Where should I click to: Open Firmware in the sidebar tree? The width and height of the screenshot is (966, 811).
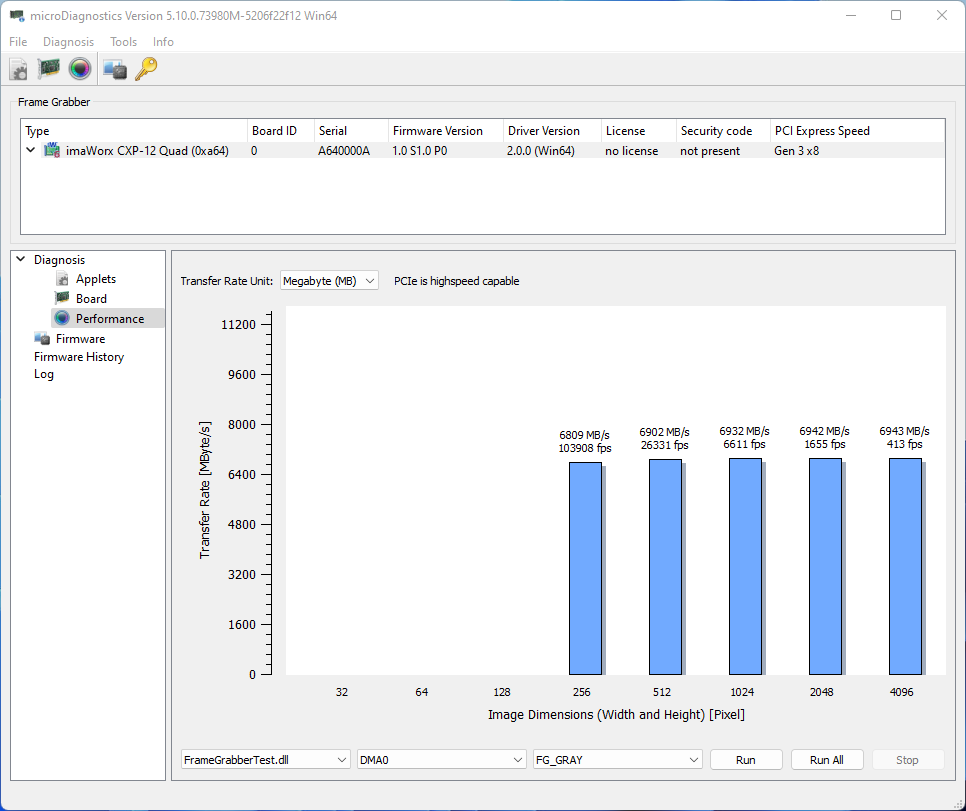point(79,339)
